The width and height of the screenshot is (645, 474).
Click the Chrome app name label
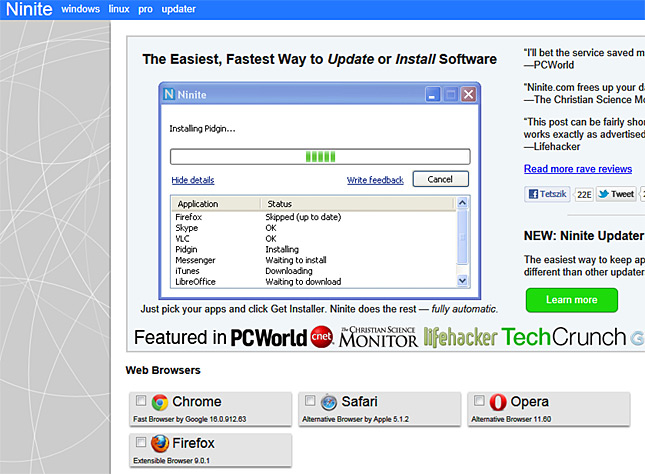(197, 401)
